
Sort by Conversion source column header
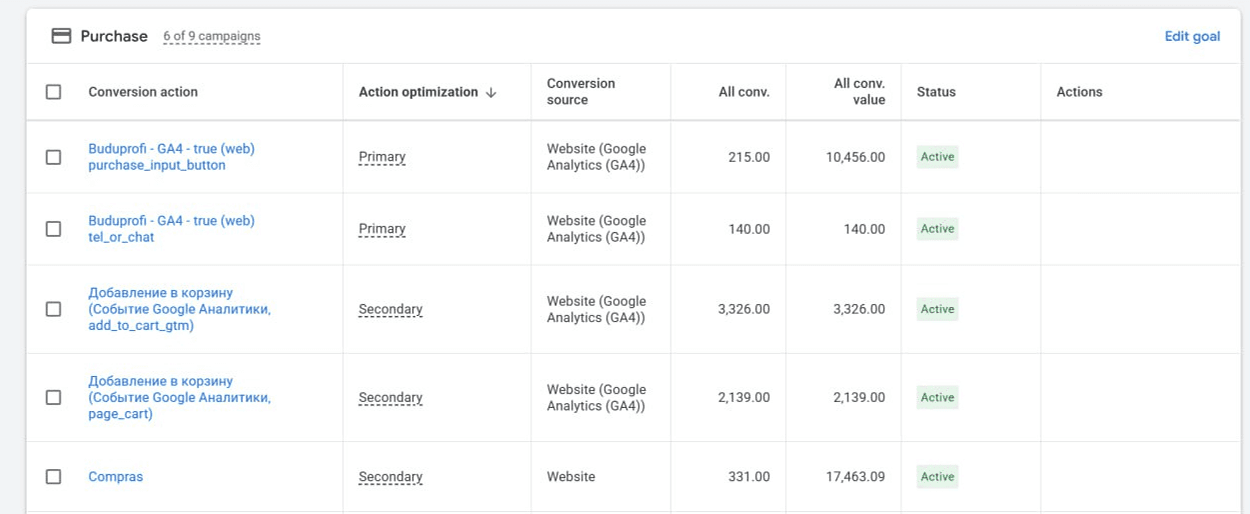pos(581,92)
